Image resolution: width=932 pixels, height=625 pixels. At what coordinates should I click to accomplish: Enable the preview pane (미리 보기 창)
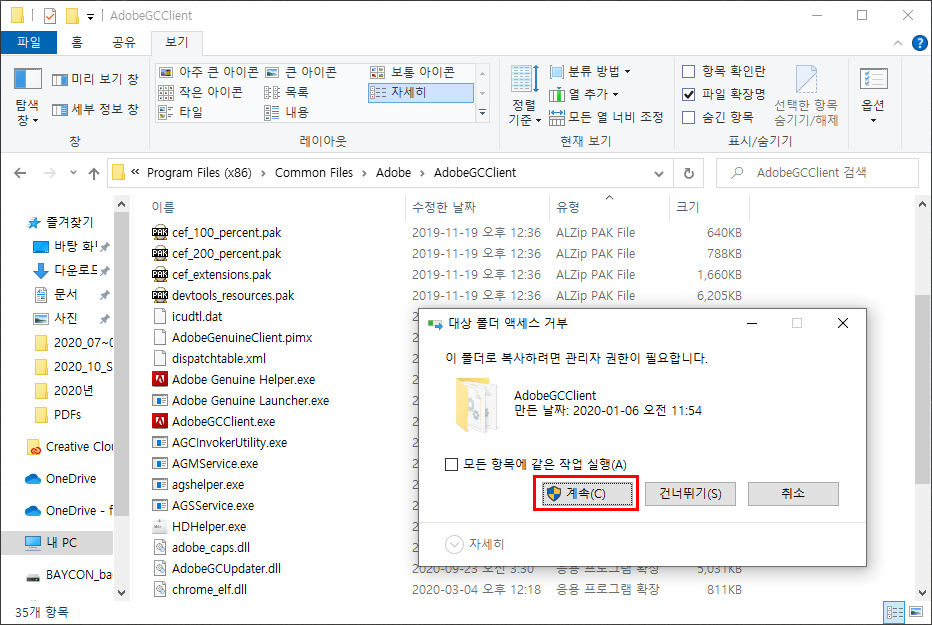(95, 79)
